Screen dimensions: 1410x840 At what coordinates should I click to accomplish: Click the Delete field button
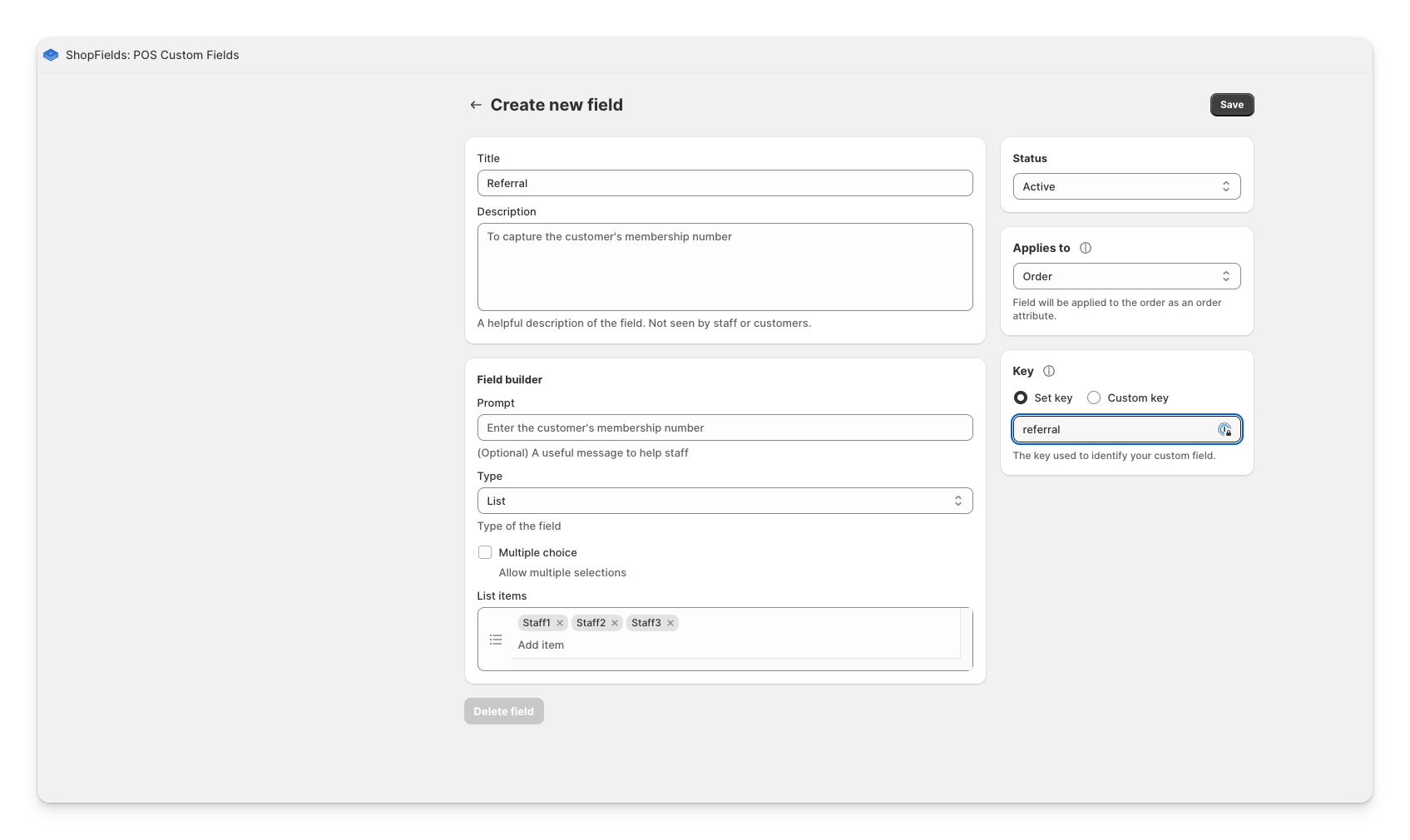(x=503, y=711)
